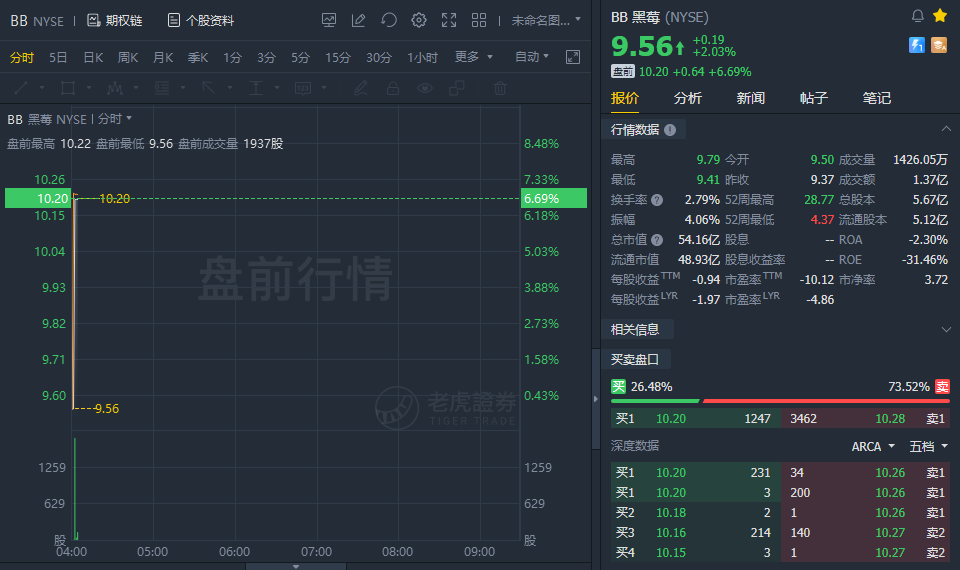
Task: Click the 买1 10.20 top bid row
Action: [696, 419]
